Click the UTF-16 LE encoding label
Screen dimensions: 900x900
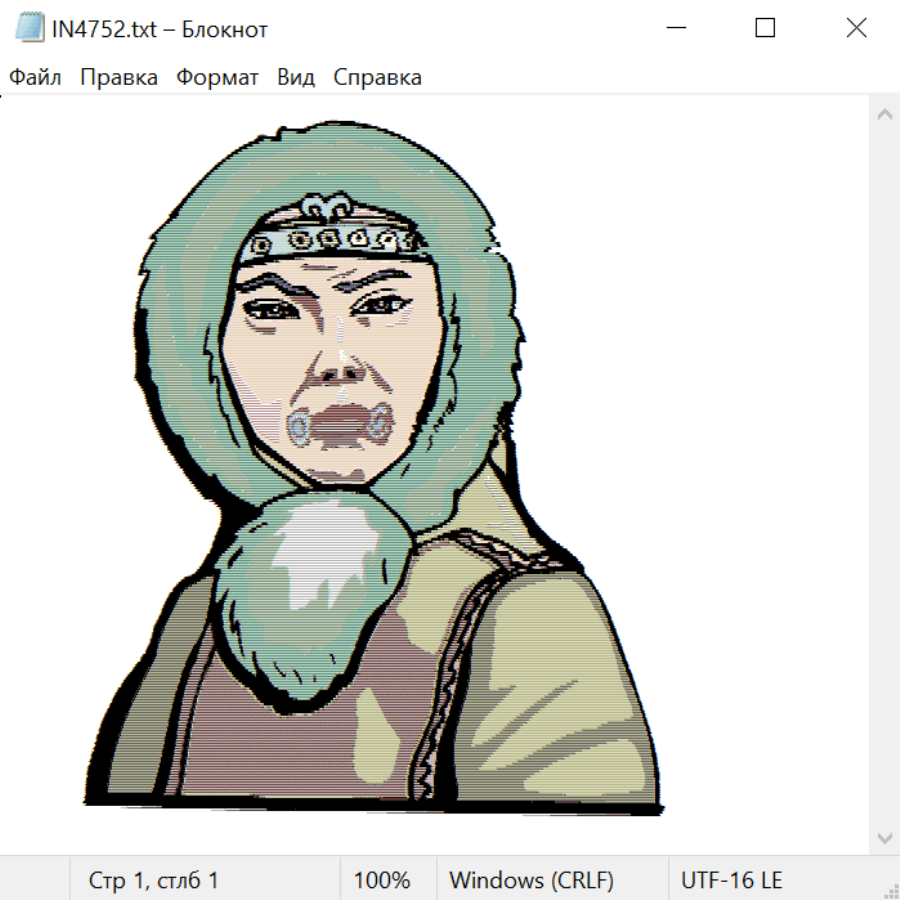pos(731,880)
